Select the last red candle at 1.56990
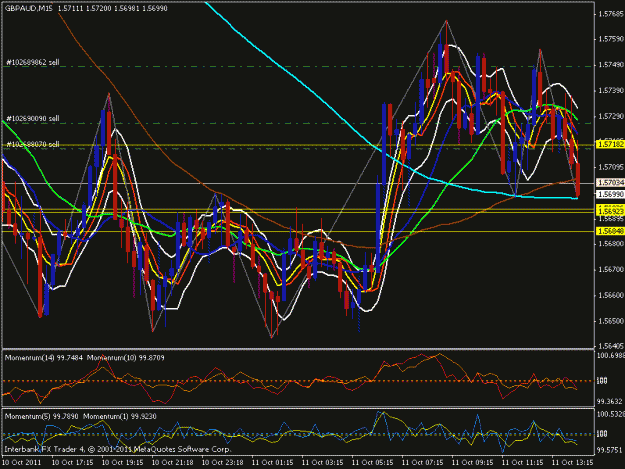625x469 pixels. pos(578,180)
